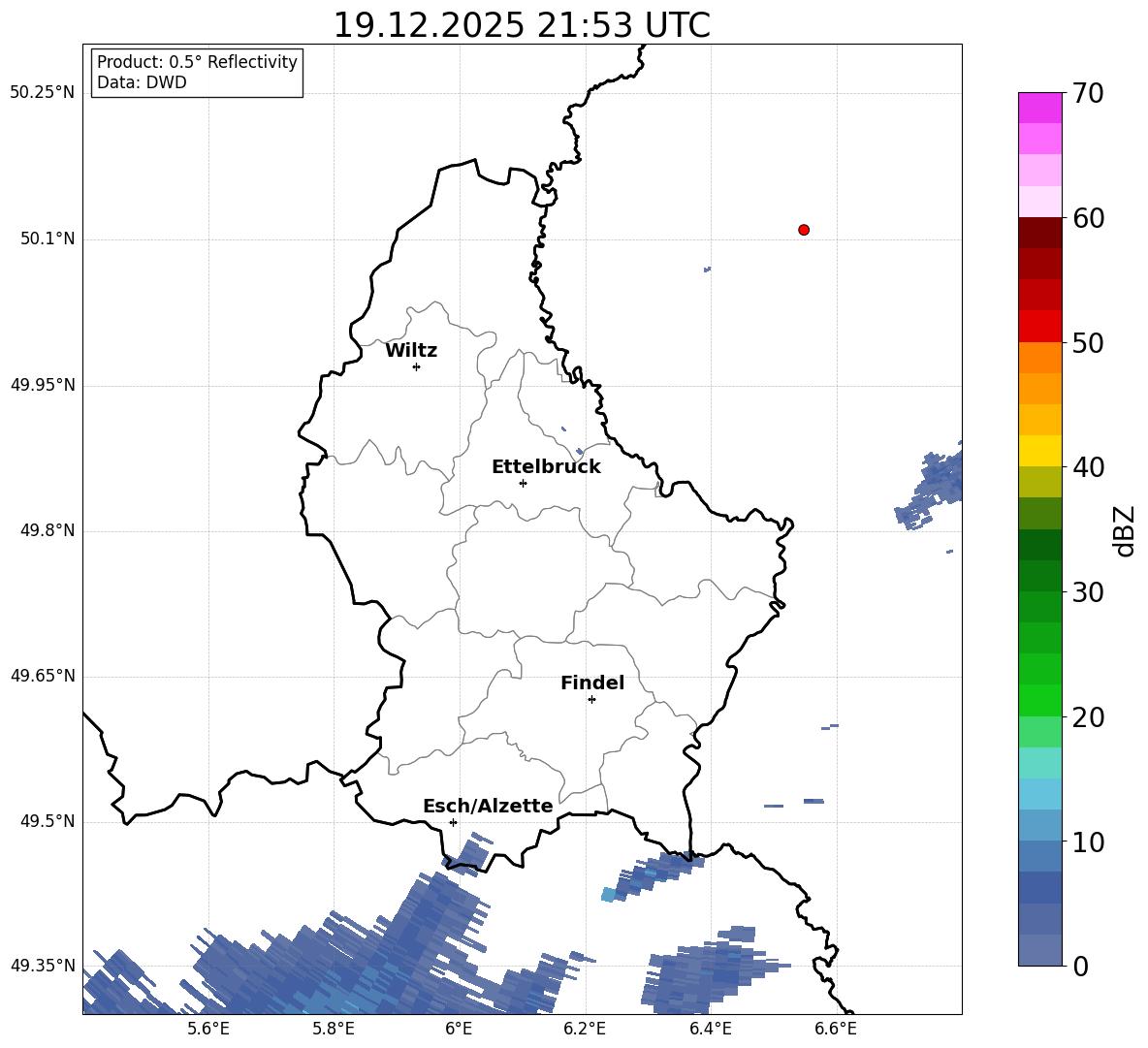This screenshot has width=1148, height=1048.
Task: Click the 6°E longitude label
Action: coord(459,1029)
